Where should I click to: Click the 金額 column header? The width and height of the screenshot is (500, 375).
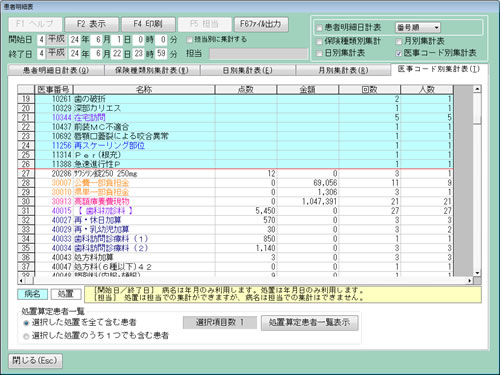pyautogui.click(x=308, y=89)
